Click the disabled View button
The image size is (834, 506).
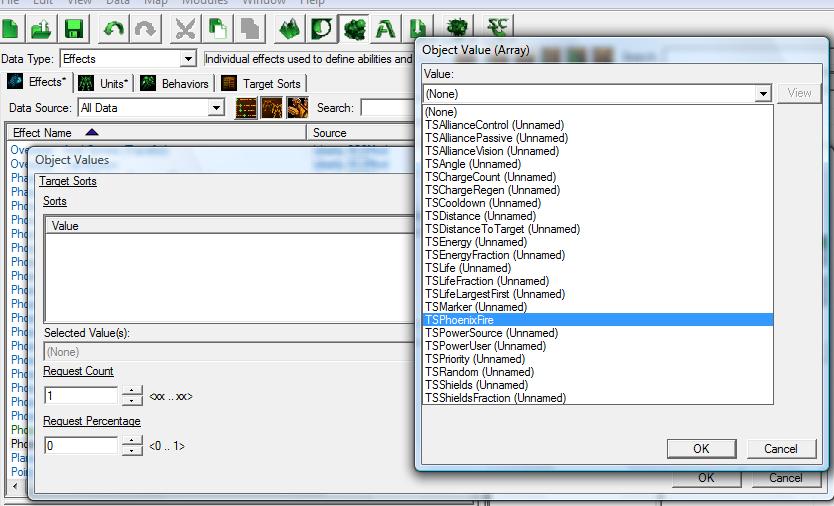coord(799,93)
